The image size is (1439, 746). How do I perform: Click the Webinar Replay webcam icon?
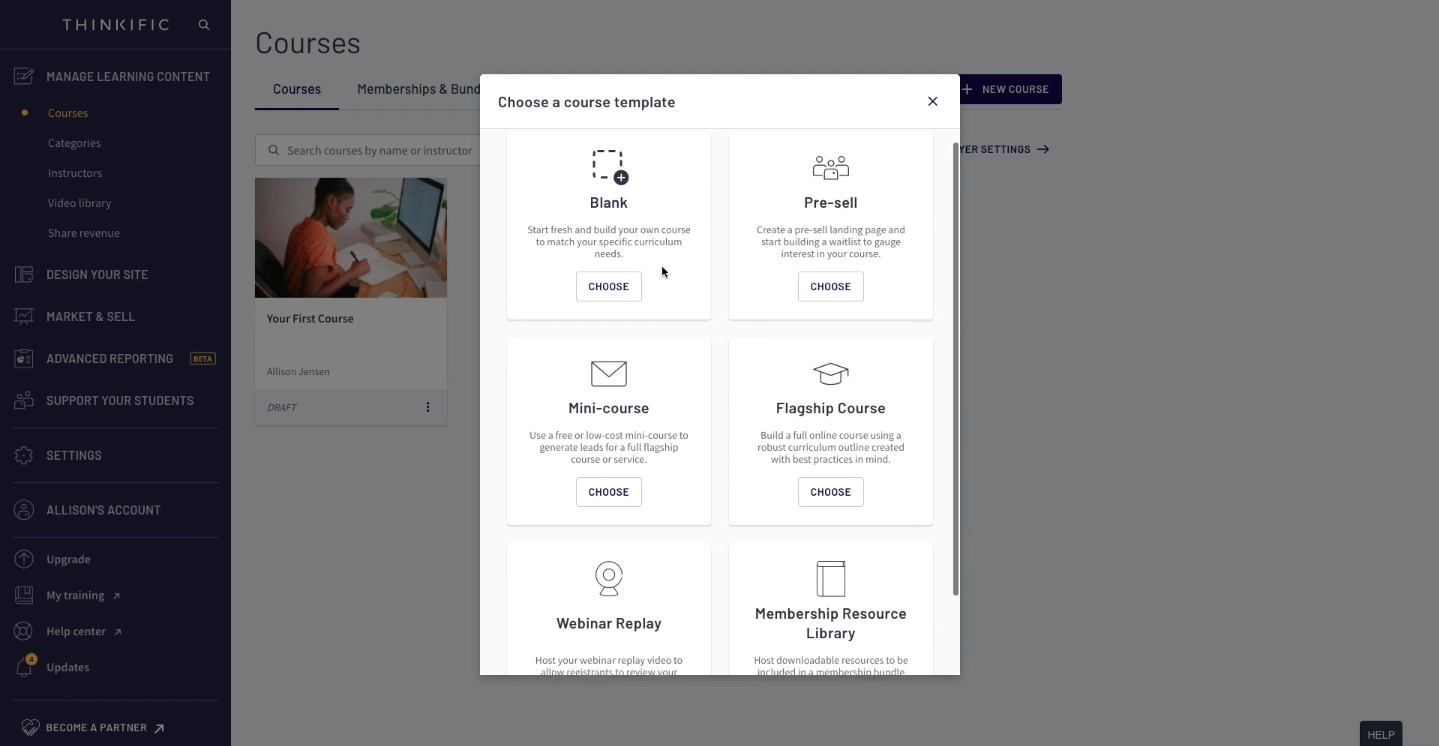609,578
